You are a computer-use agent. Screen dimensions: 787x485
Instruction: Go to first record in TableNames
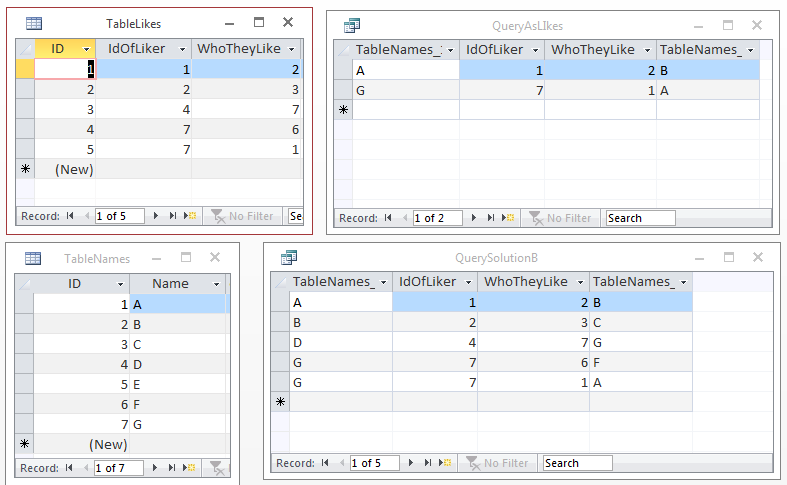pyautogui.click(x=69, y=468)
